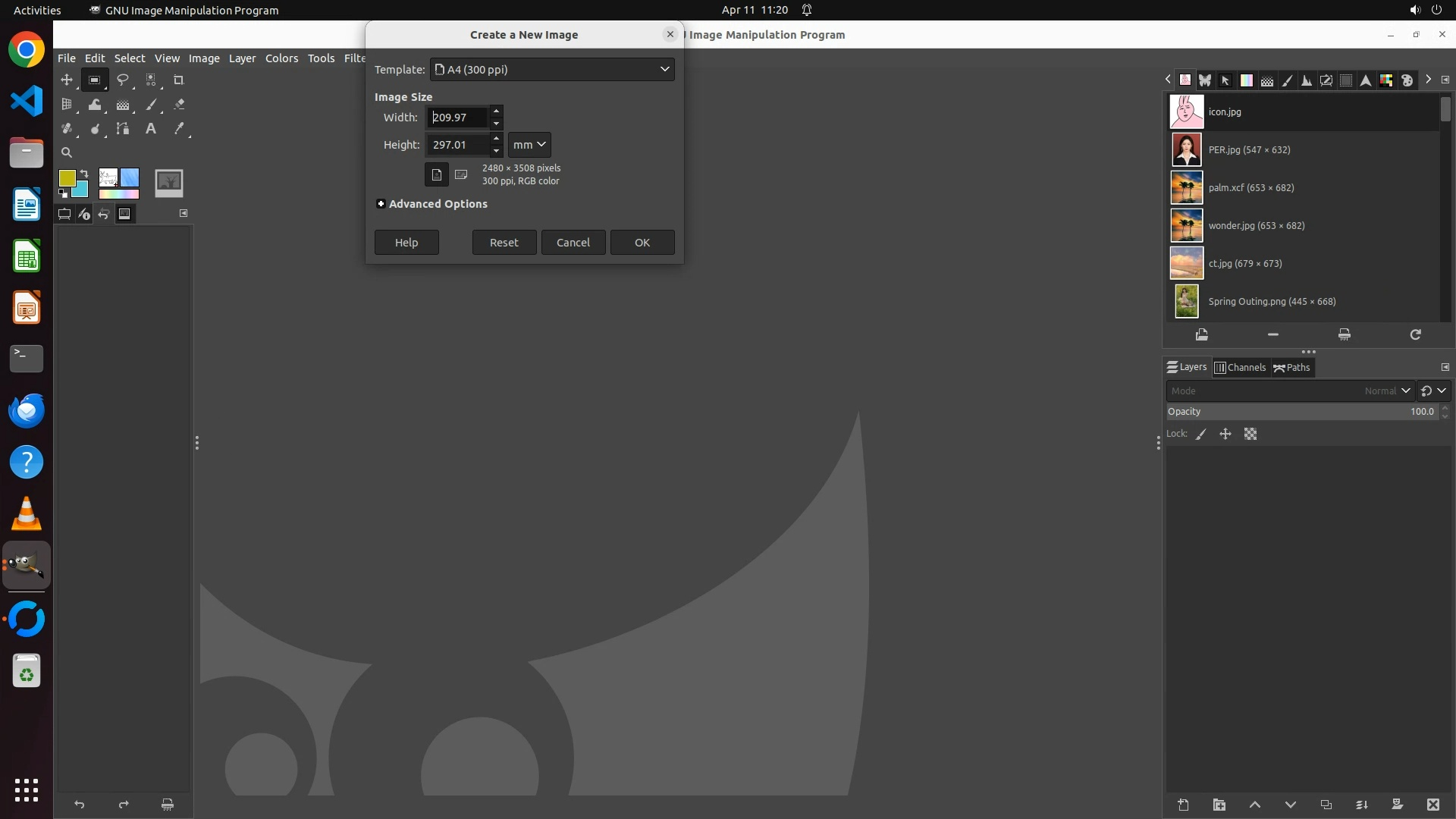This screenshot has height=819, width=1456.
Task: Toggle landscape orientation in the dialog
Action: point(461,174)
